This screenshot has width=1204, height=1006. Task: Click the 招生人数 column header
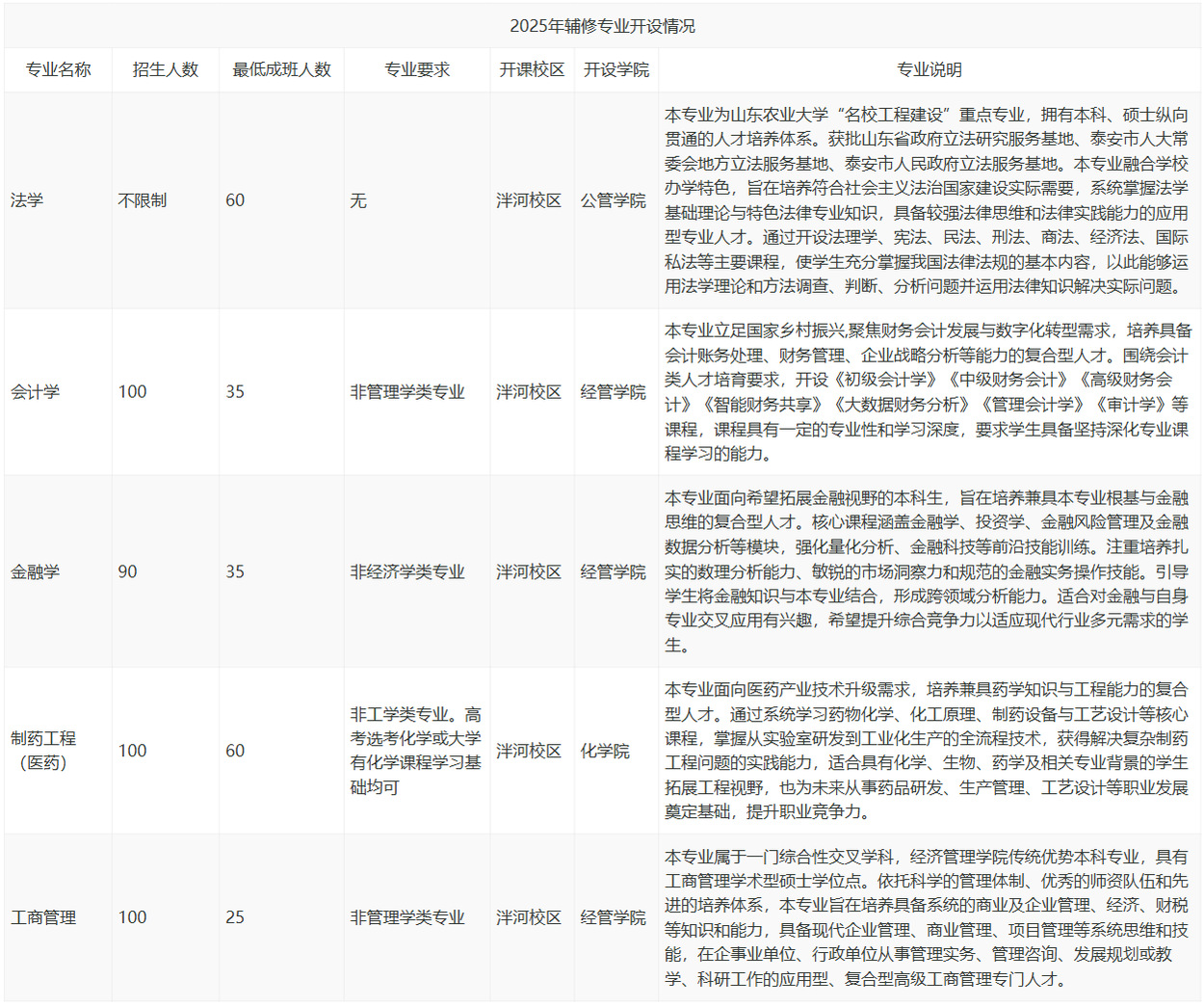click(x=166, y=69)
